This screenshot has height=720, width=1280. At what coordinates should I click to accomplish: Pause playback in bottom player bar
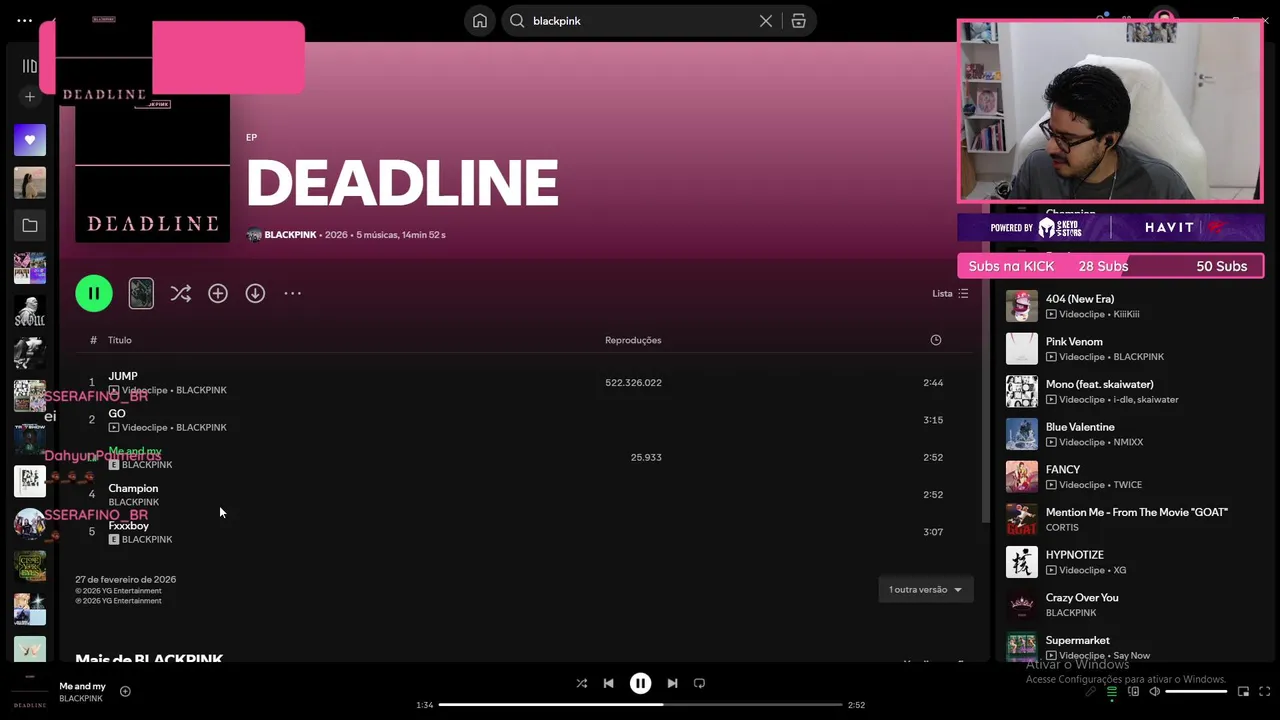coord(640,683)
